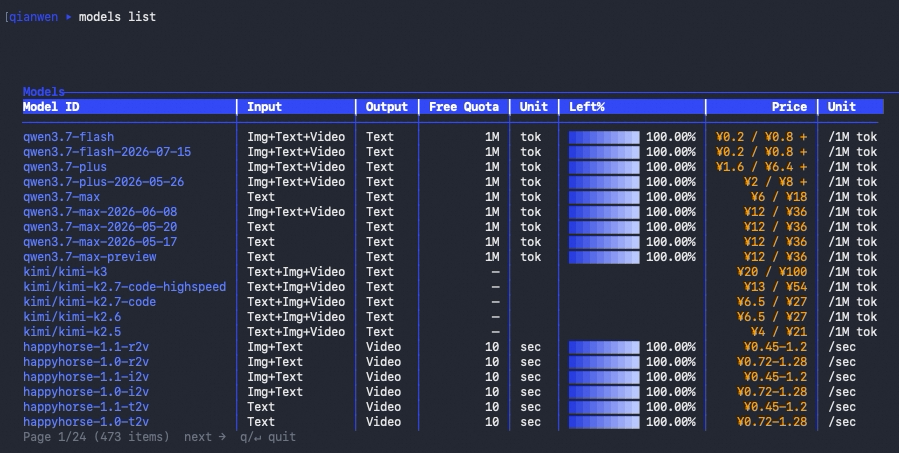Click the quota progress bar for qwen3.7-max-preview
899x453 pixels.
click(x=604, y=256)
